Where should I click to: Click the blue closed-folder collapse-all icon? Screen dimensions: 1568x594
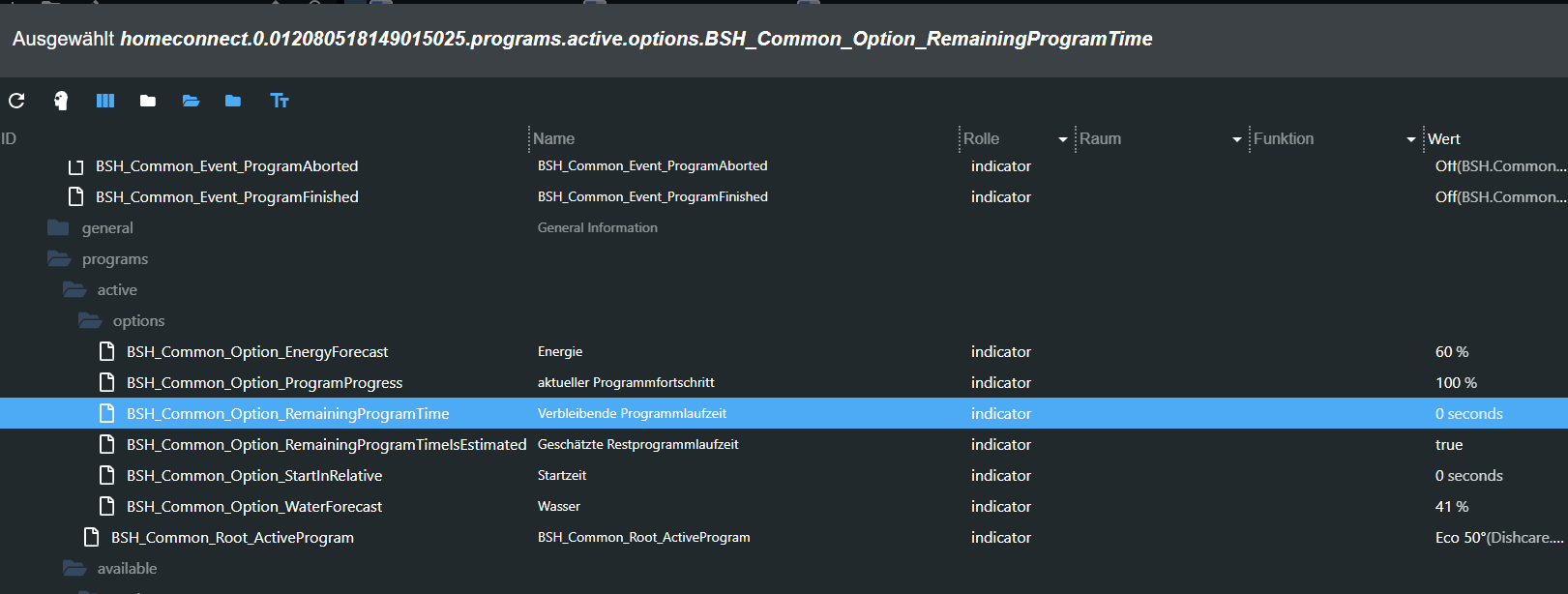pos(233,101)
